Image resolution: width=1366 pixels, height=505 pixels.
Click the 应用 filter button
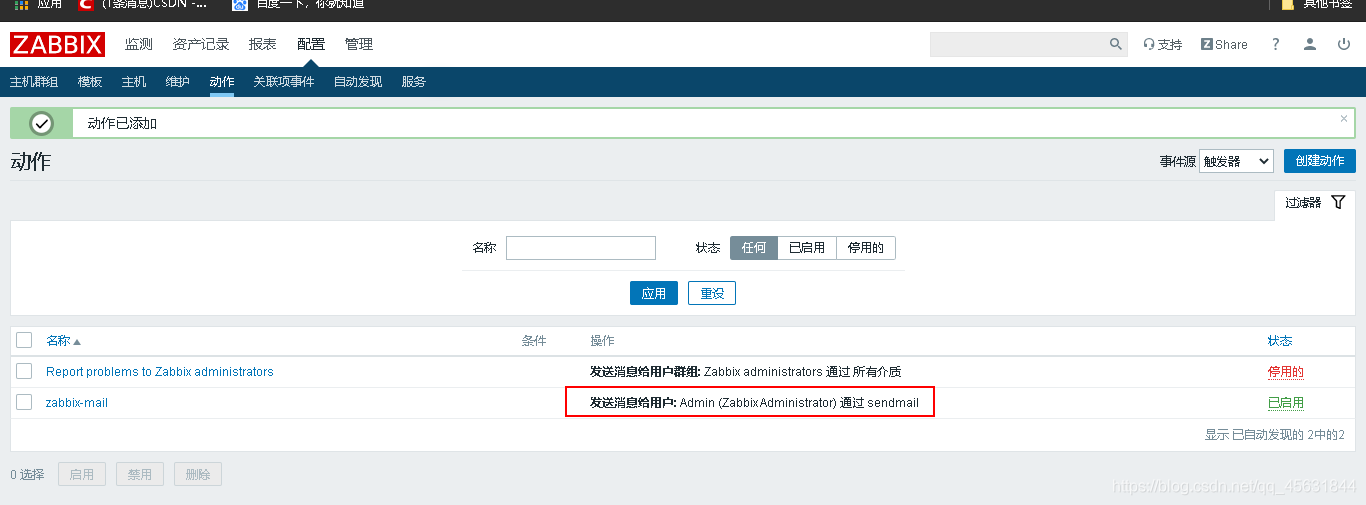click(x=654, y=293)
